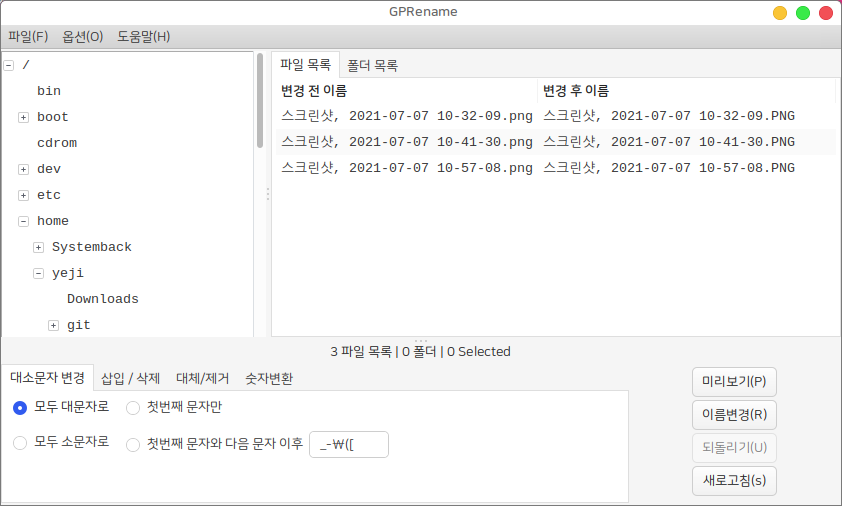Expand the boot folder tree node
Viewport: 842px width, 506px height.
[x=23, y=117]
